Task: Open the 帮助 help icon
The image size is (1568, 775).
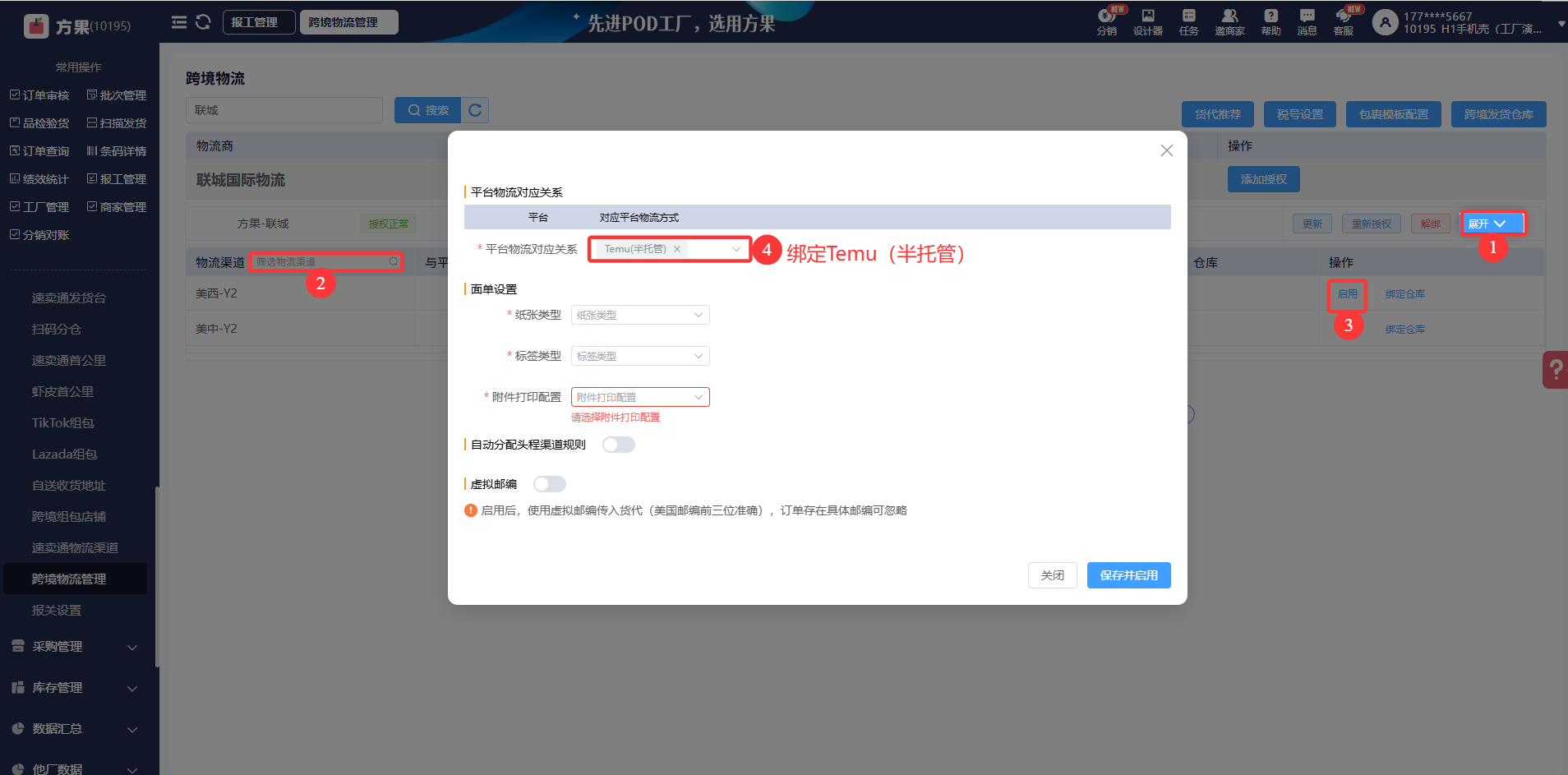Action: point(1271,21)
